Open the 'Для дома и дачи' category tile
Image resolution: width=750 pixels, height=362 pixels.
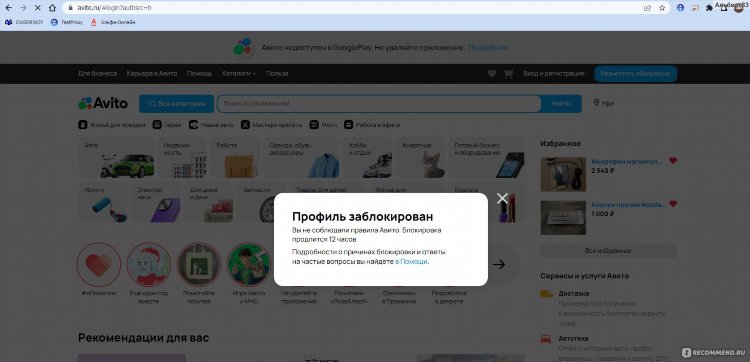click(209, 202)
